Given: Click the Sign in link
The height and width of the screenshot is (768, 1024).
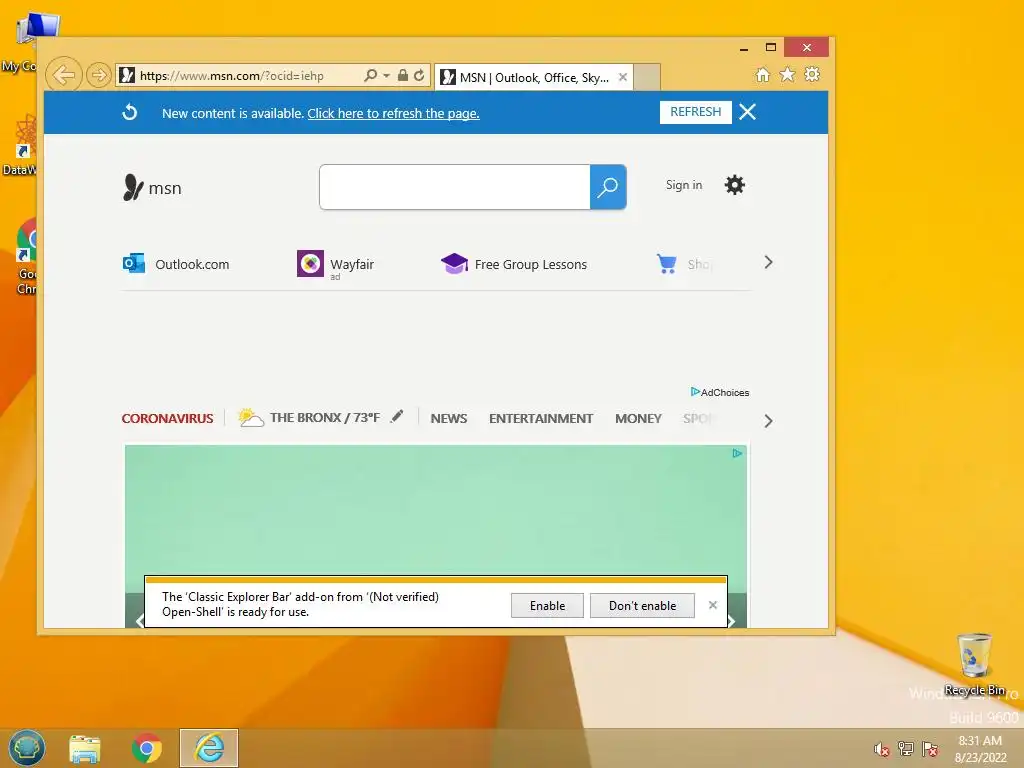Looking at the screenshot, I should pyautogui.click(x=684, y=185).
